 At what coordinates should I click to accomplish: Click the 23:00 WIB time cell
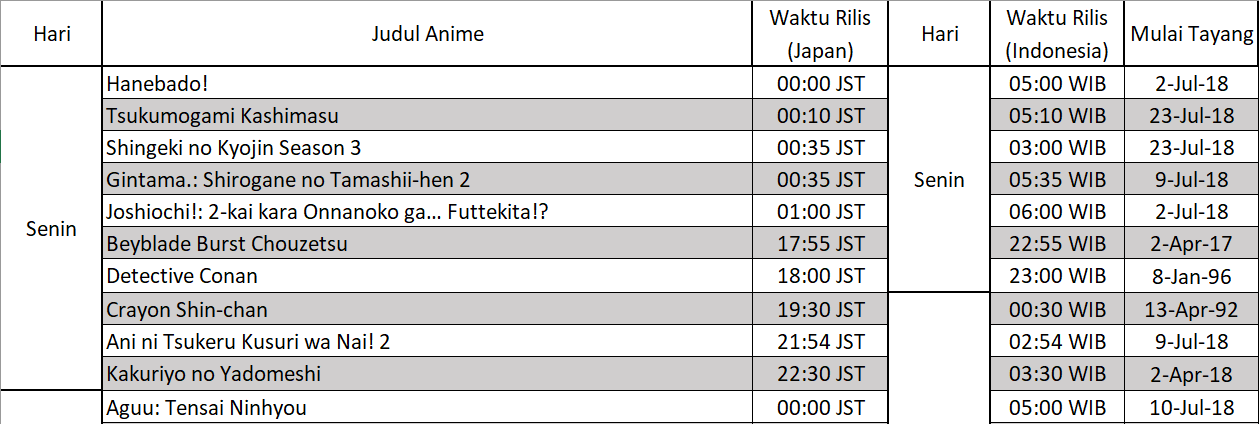click(1057, 276)
